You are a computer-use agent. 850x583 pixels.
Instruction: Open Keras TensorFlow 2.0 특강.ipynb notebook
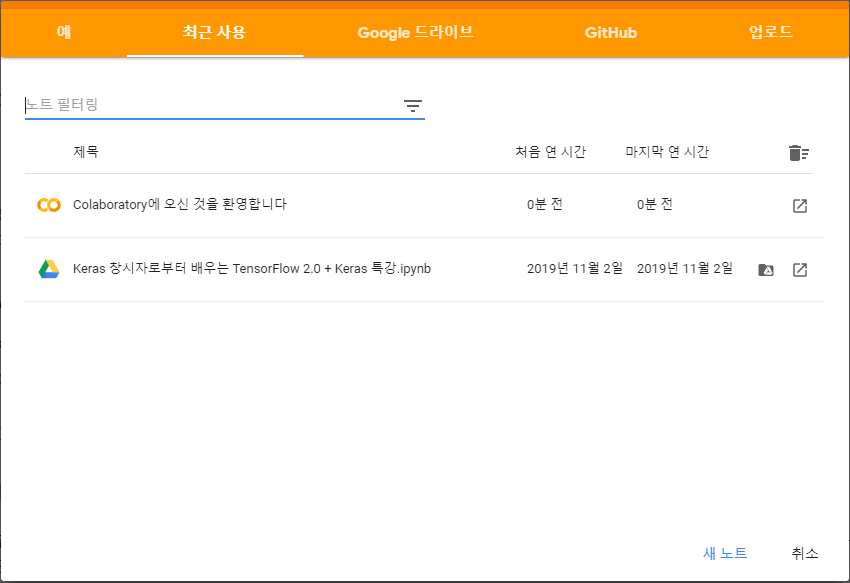[252, 268]
